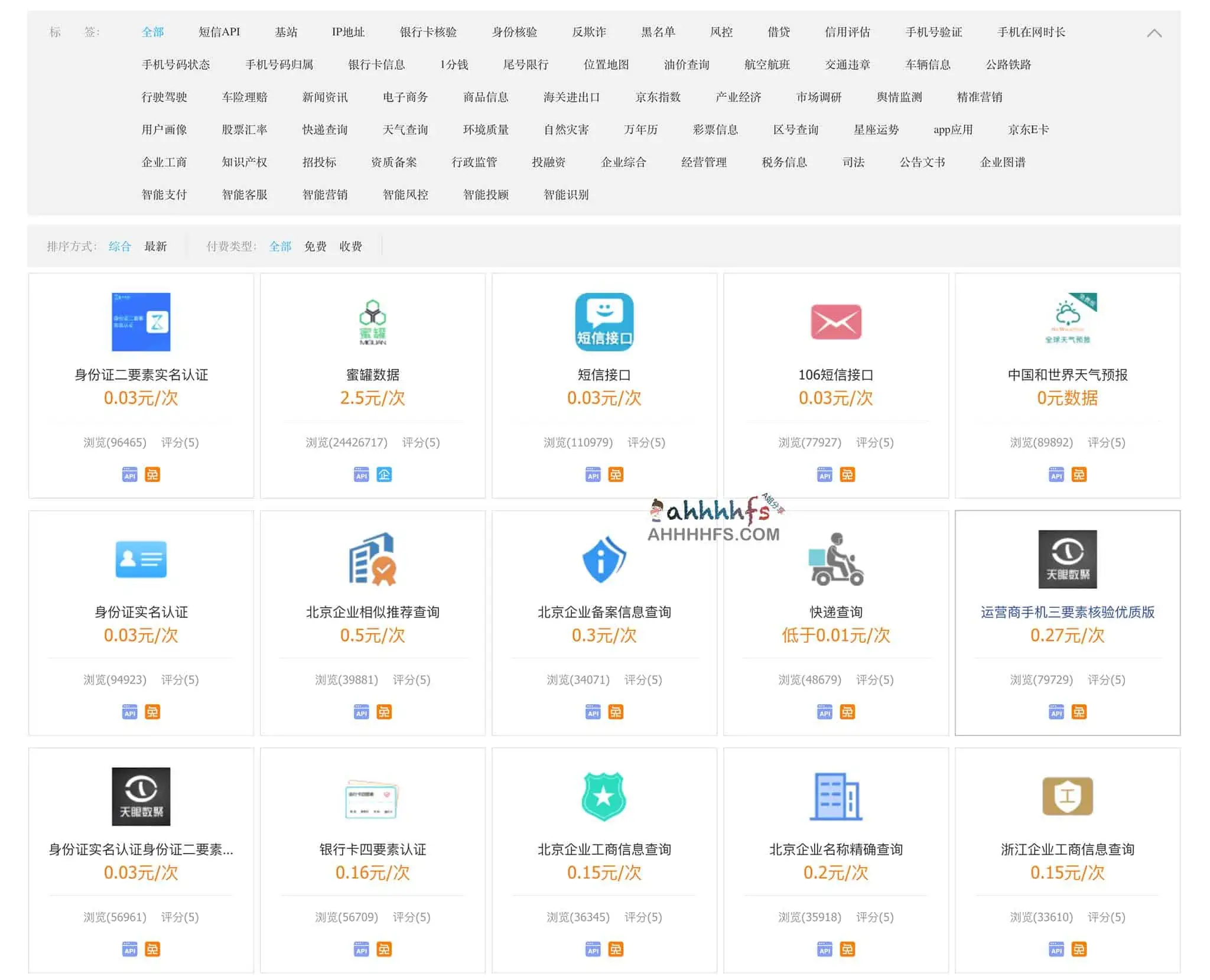Filter payment type to 免费
This screenshot has width=1210, height=980.
point(315,246)
